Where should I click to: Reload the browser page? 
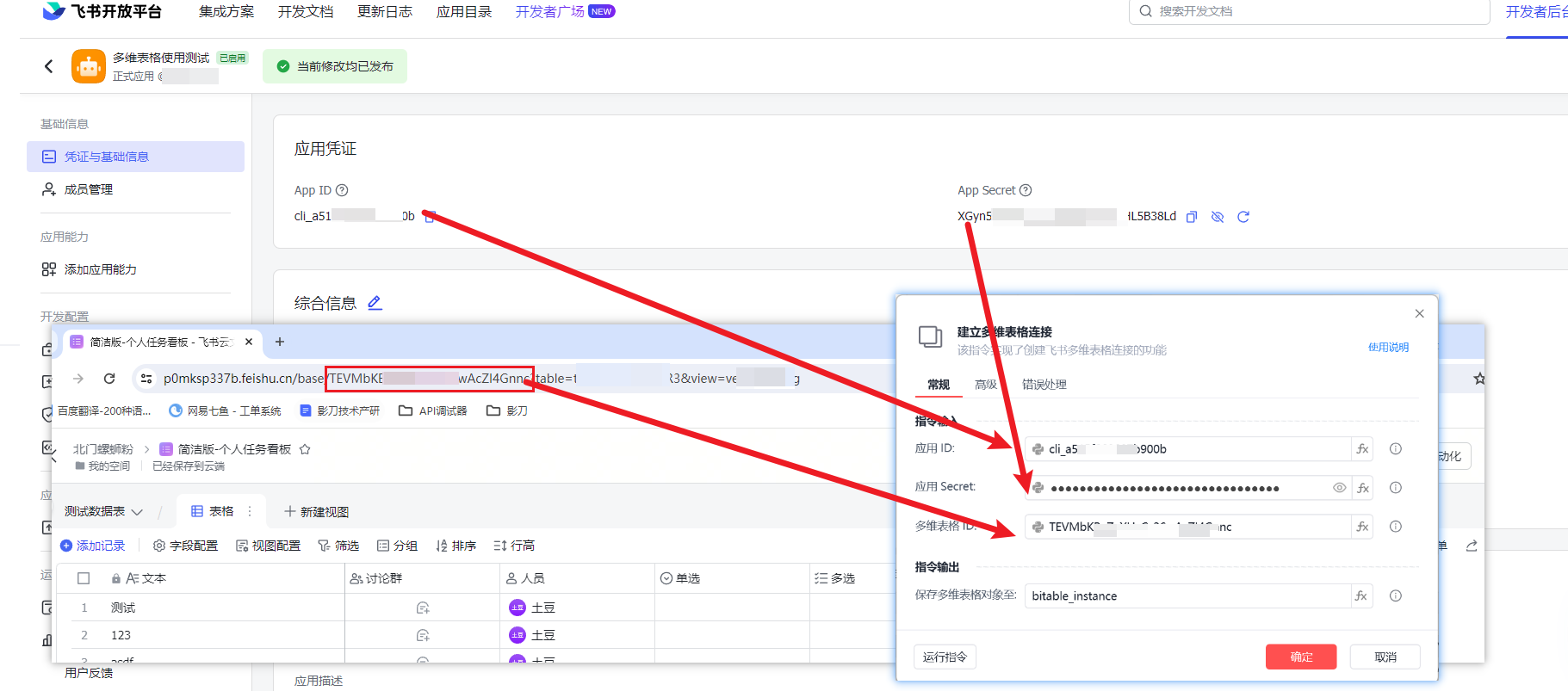pyautogui.click(x=109, y=379)
